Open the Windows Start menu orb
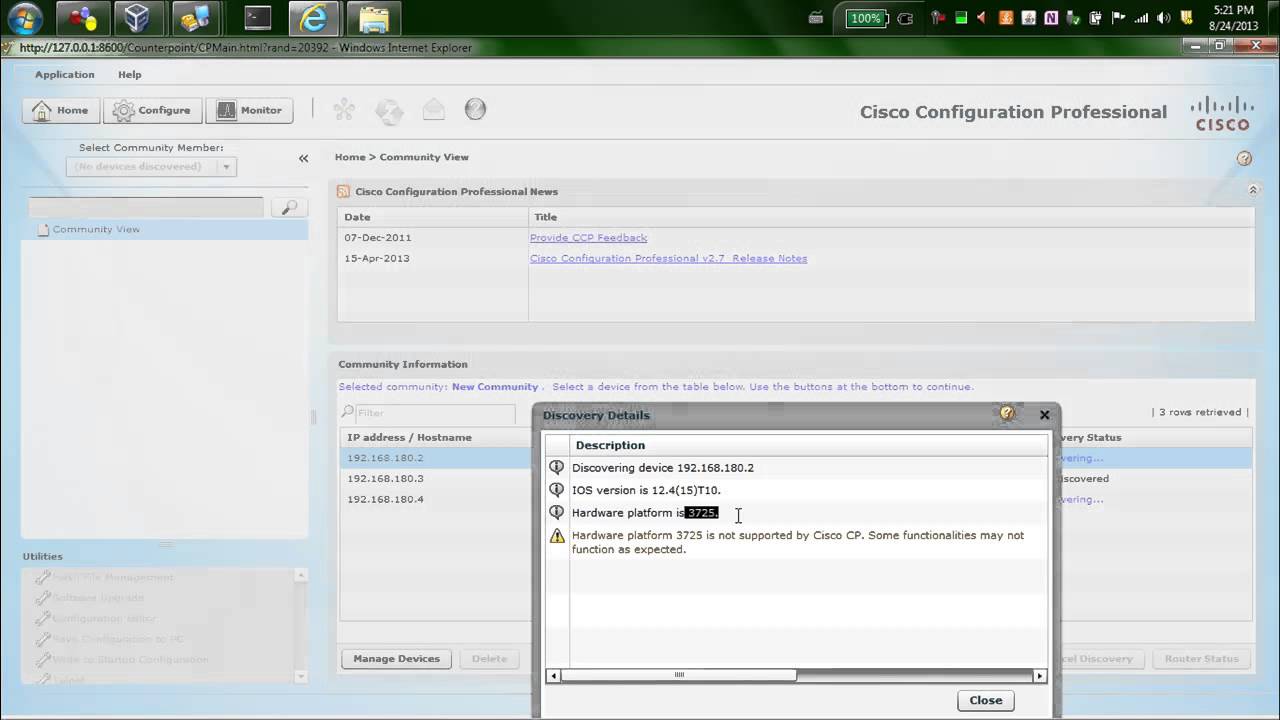The height and width of the screenshot is (720, 1280). 24,18
